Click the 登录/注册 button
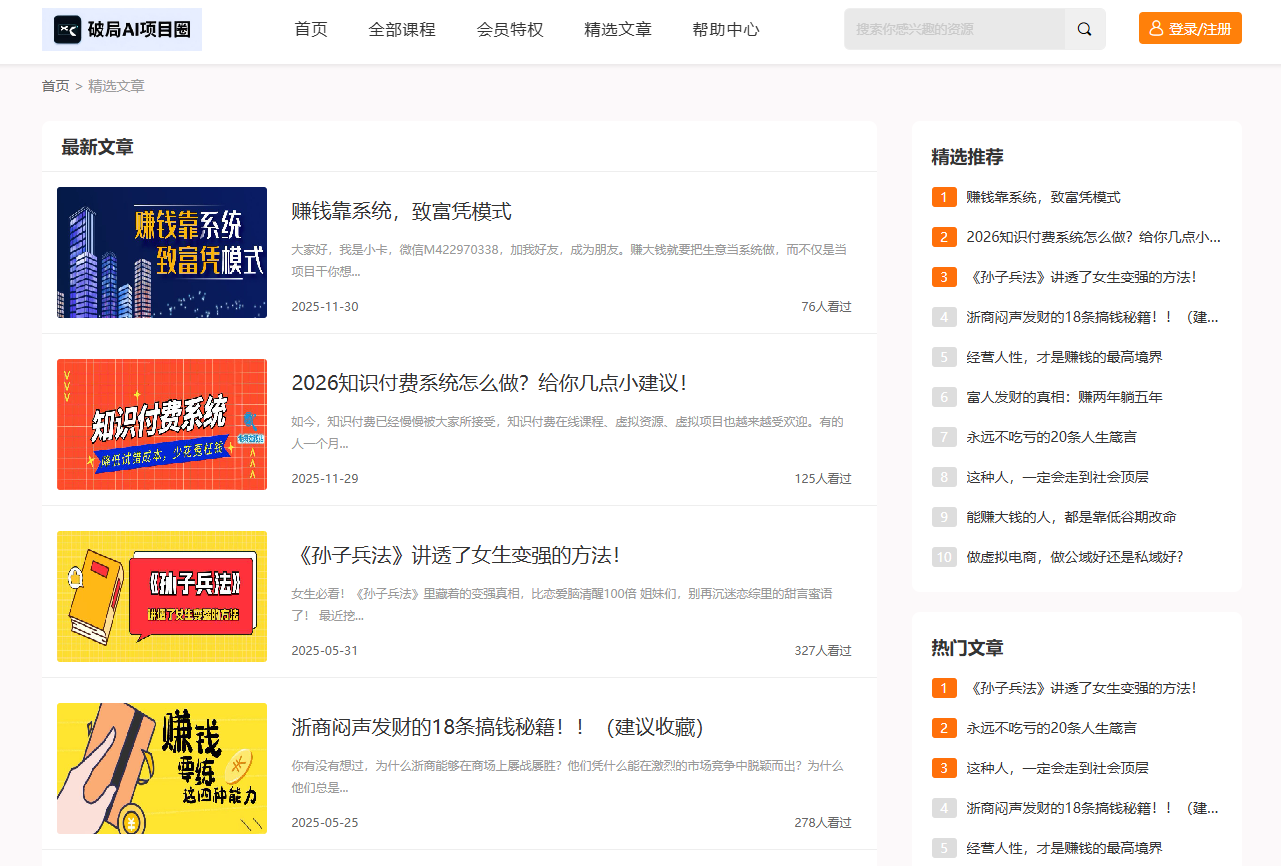The width and height of the screenshot is (1281, 866). click(x=1190, y=28)
